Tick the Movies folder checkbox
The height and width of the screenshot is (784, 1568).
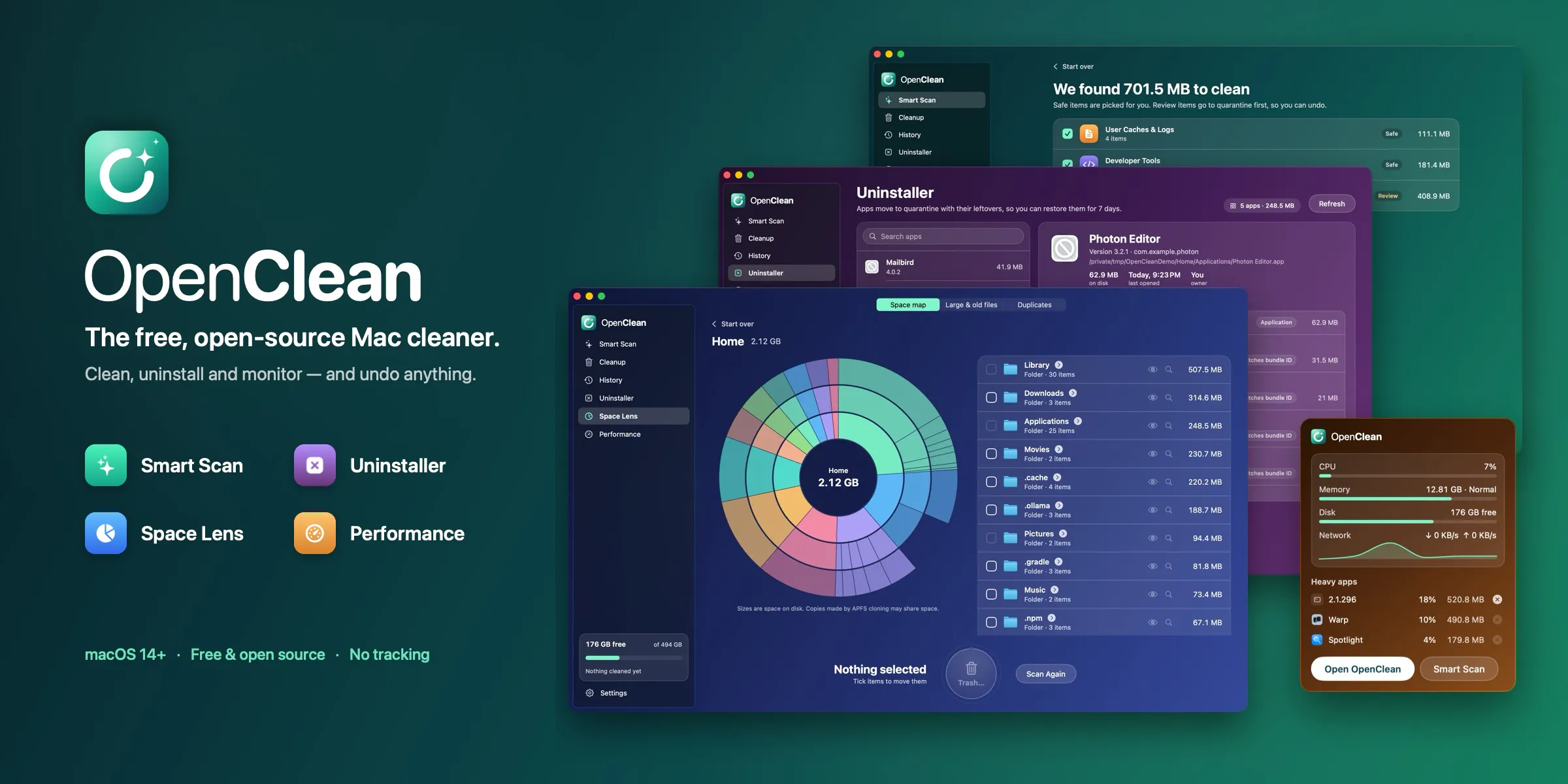coord(991,453)
